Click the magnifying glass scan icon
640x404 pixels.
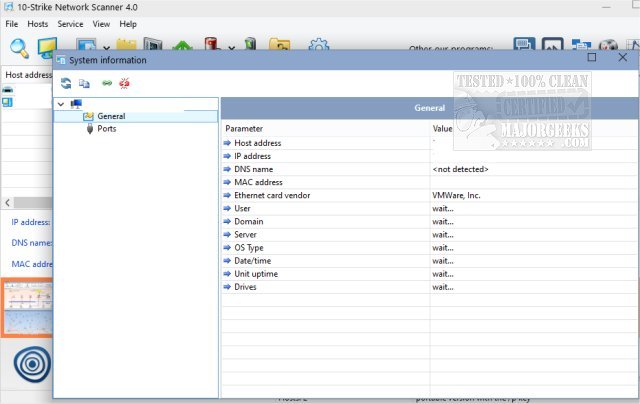click(x=19, y=47)
